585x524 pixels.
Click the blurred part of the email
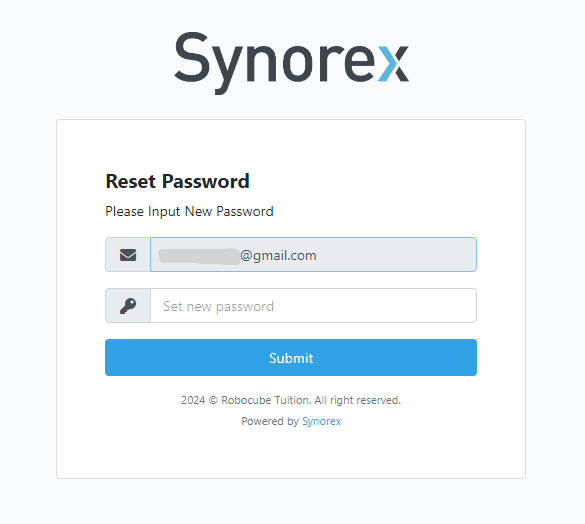tap(199, 256)
